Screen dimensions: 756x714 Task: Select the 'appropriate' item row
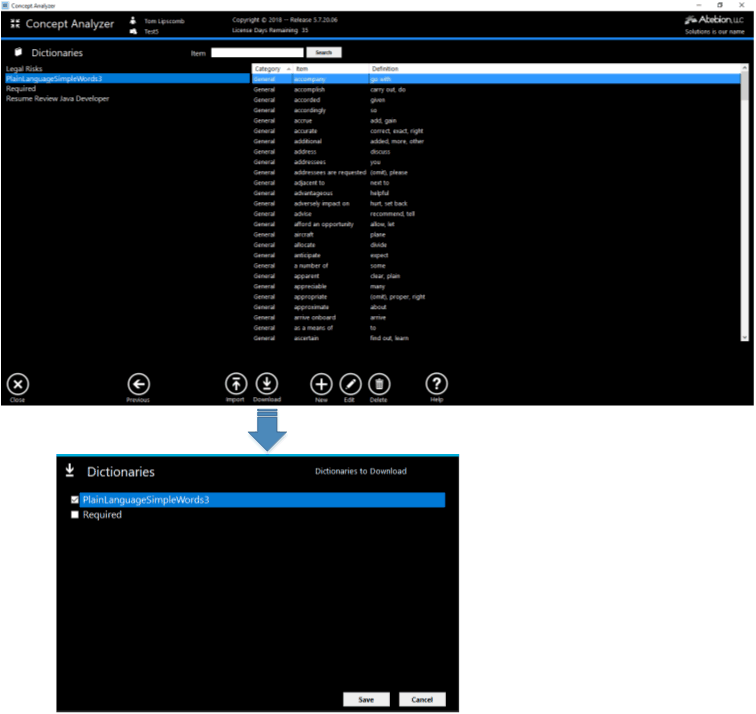click(x=496, y=297)
